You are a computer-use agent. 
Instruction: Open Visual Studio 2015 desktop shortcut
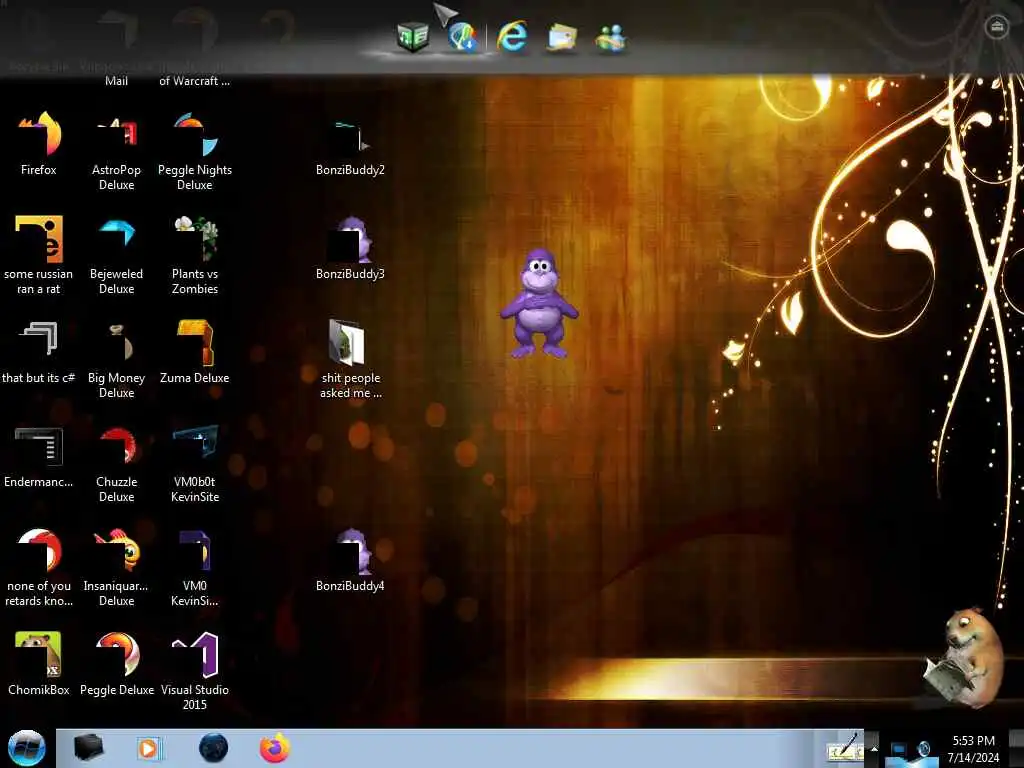click(x=195, y=671)
